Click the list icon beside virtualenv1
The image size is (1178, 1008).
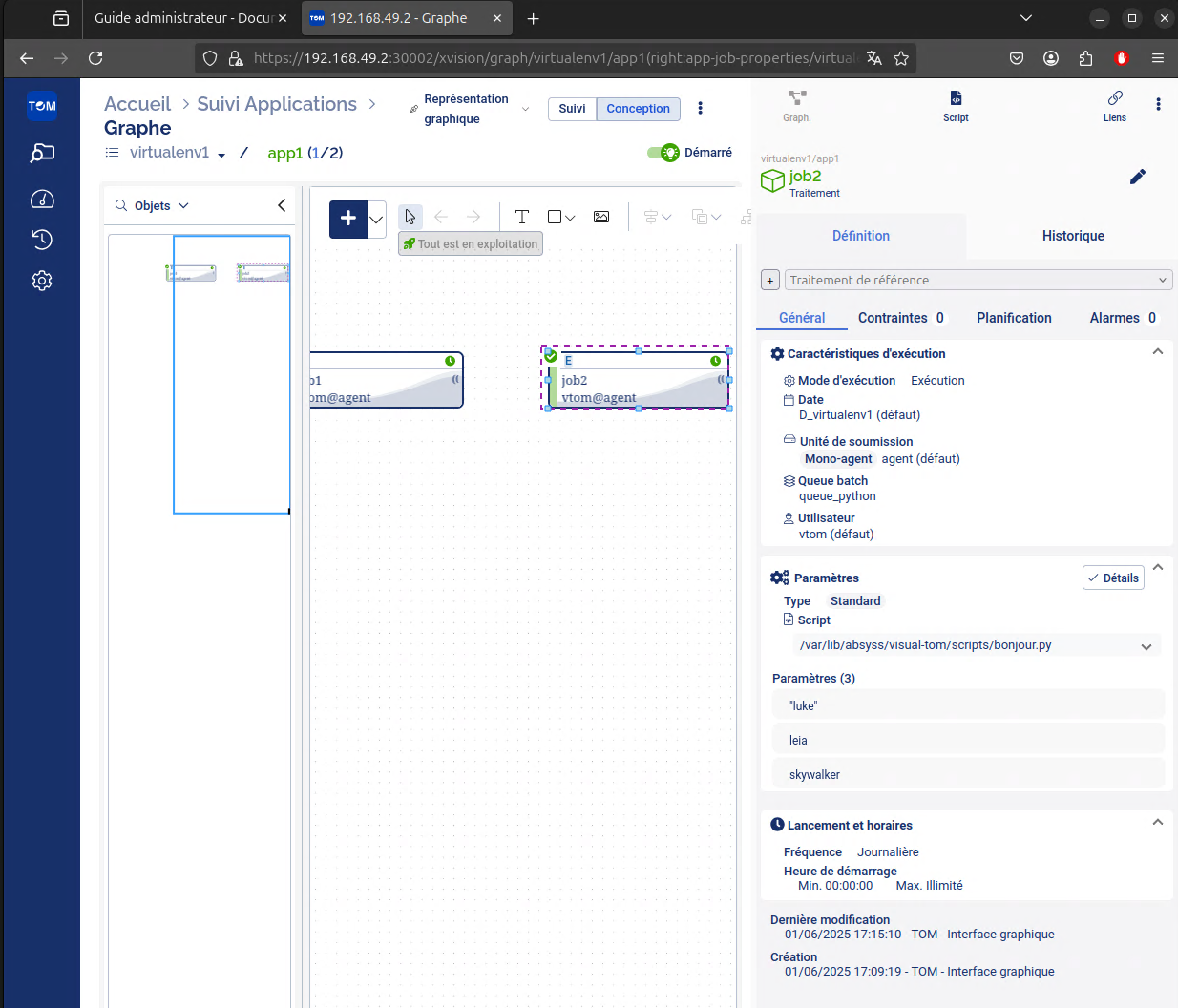(112, 153)
